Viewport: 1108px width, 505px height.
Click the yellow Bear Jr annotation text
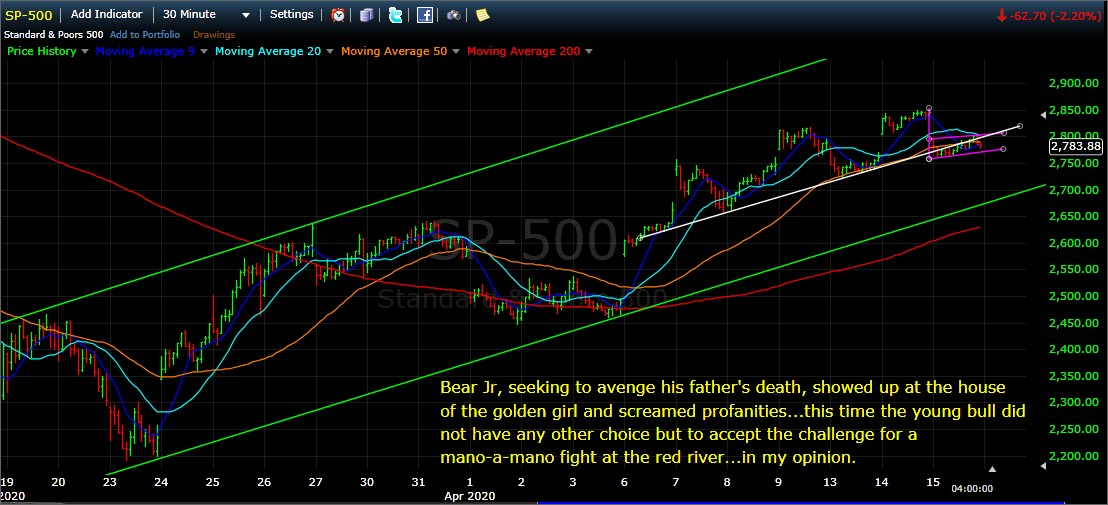[x=732, y=422]
